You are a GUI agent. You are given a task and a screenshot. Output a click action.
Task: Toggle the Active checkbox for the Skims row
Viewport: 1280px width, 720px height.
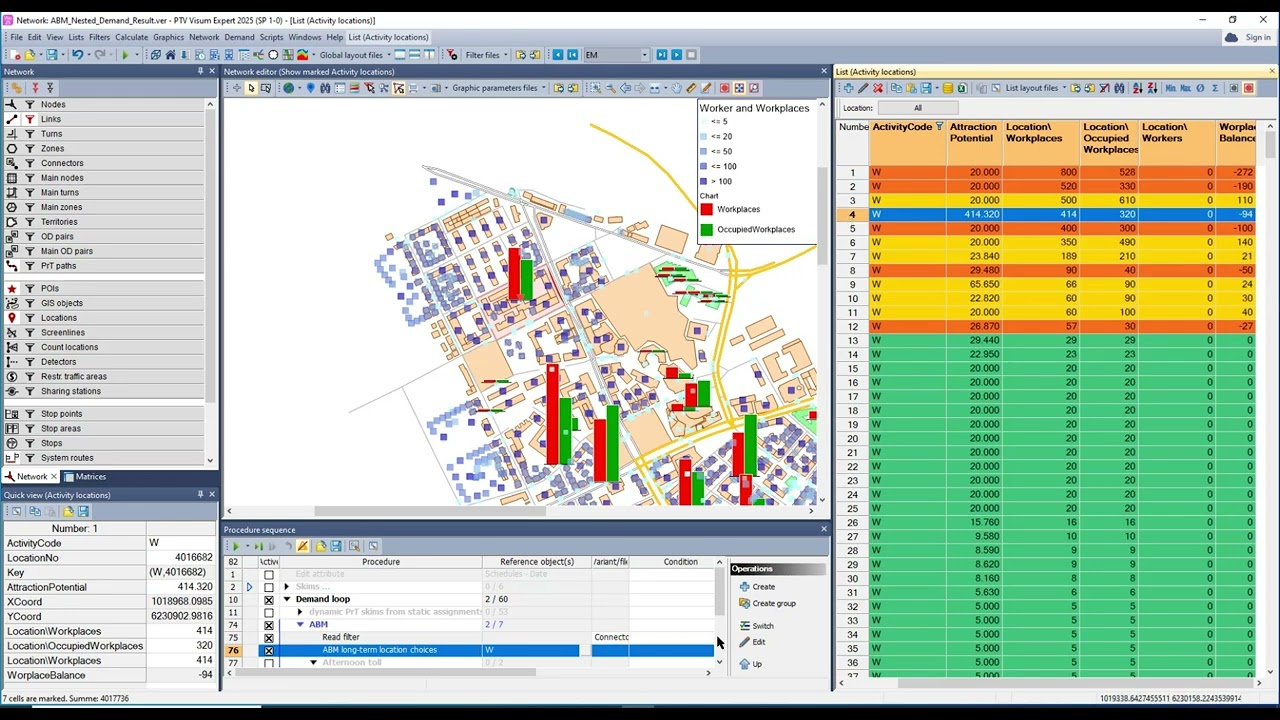coord(268,587)
